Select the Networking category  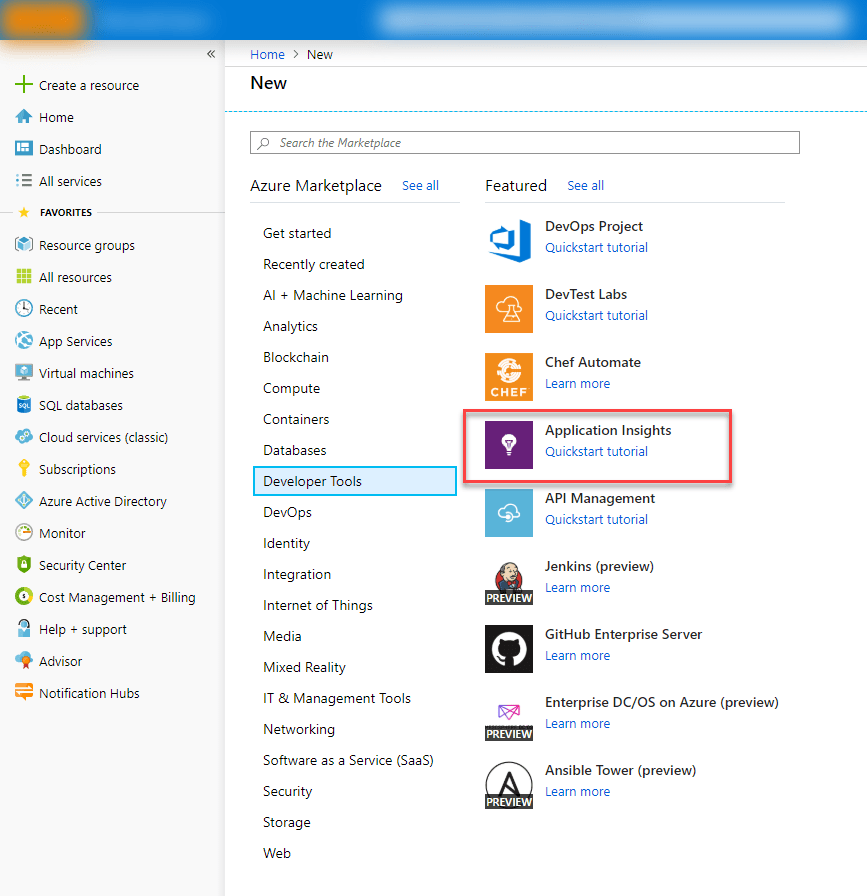coord(299,729)
